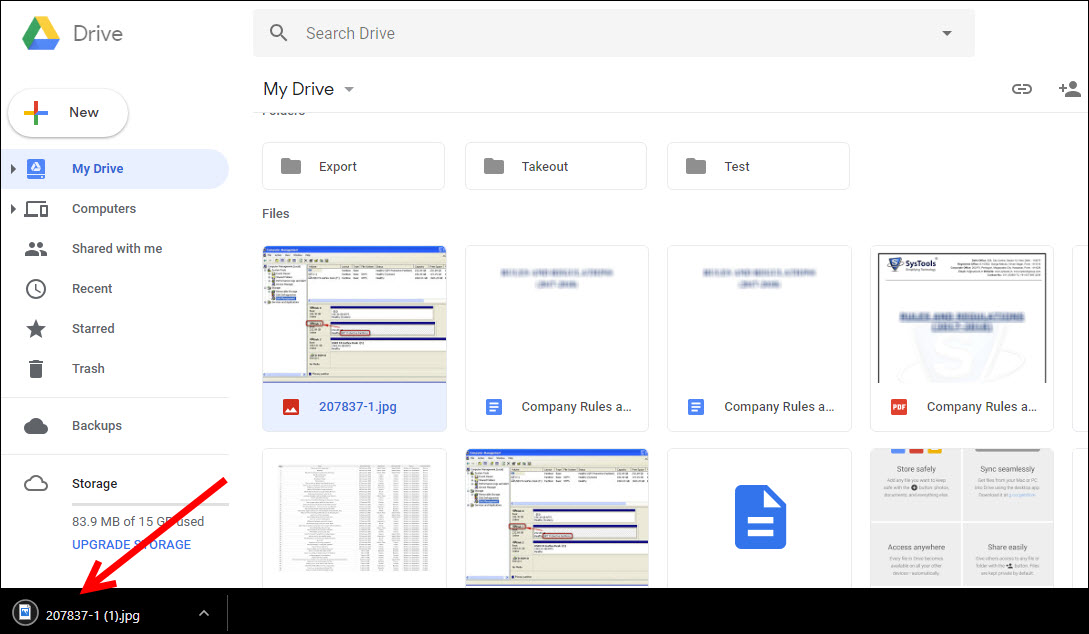Click the UPGRADE STORAGE link

click(131, 544)
